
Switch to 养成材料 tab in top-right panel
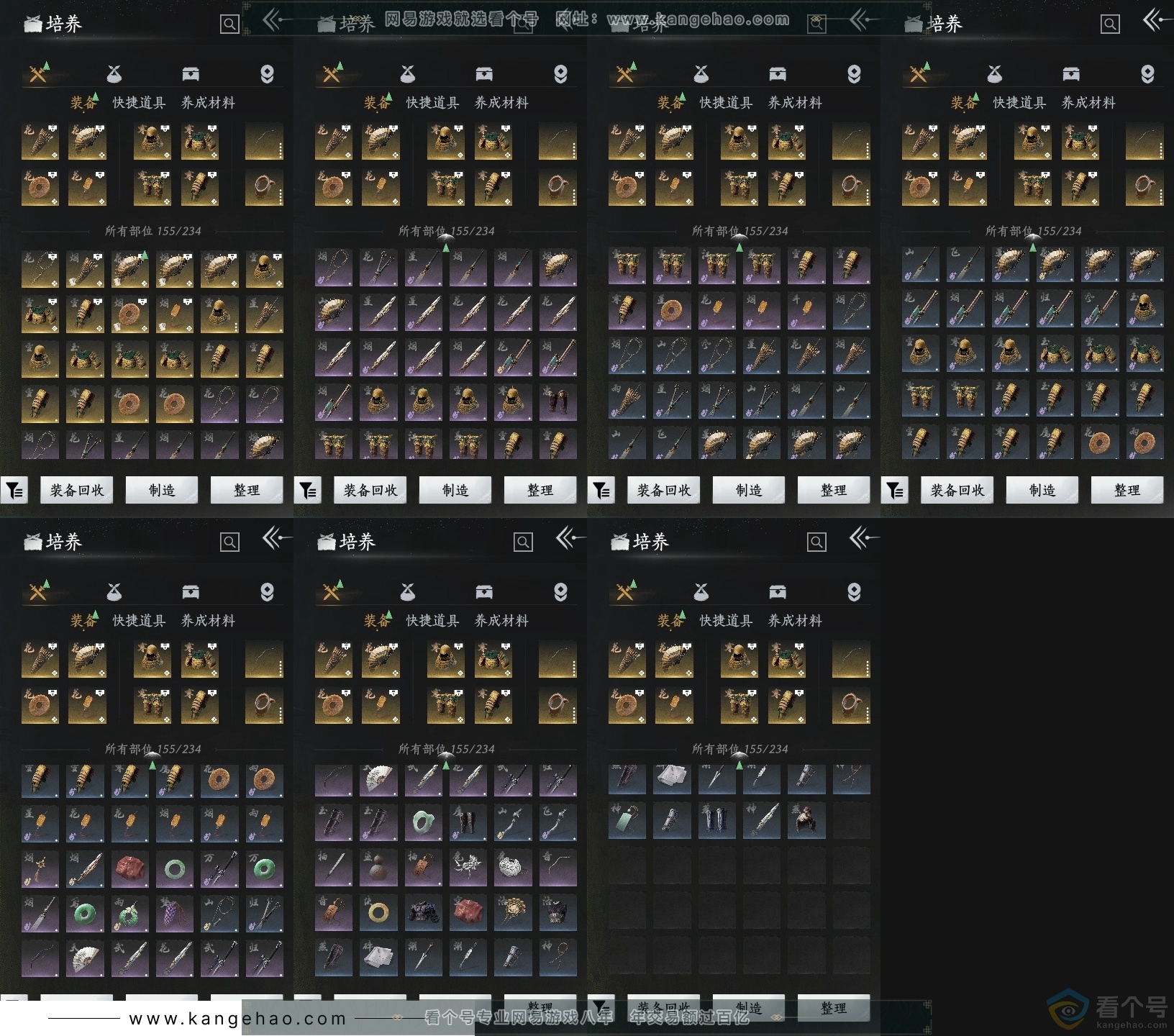point(1089,103)
